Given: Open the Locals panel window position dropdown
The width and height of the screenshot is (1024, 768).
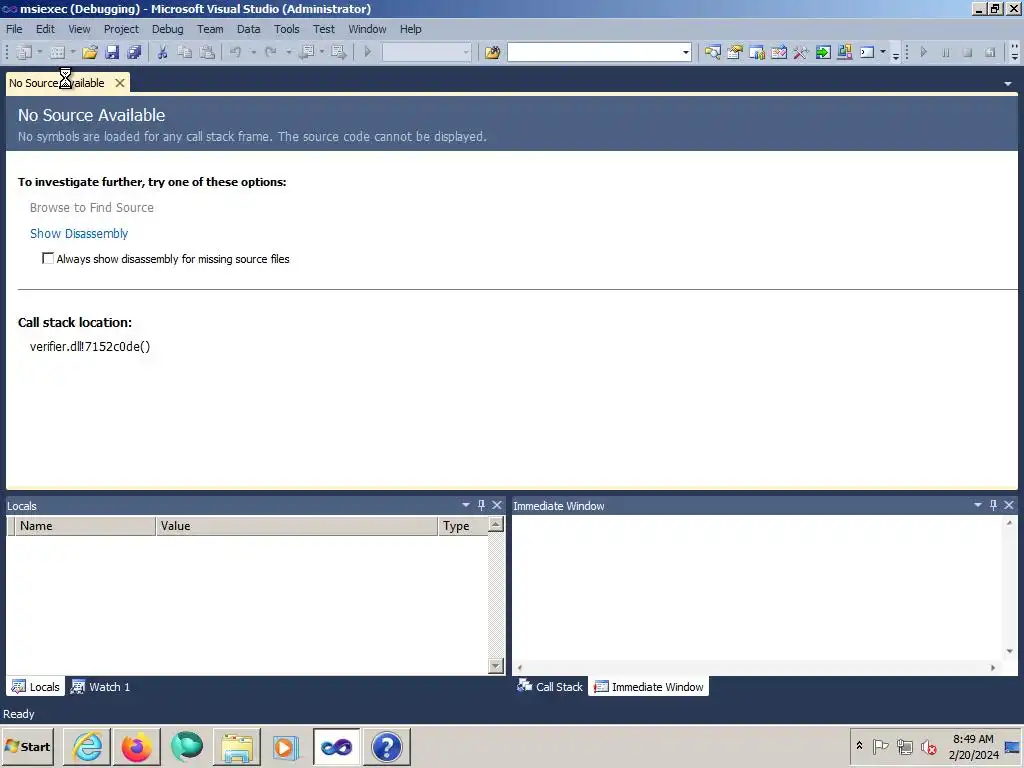Looking at the screenshot, I should (466, 505).
